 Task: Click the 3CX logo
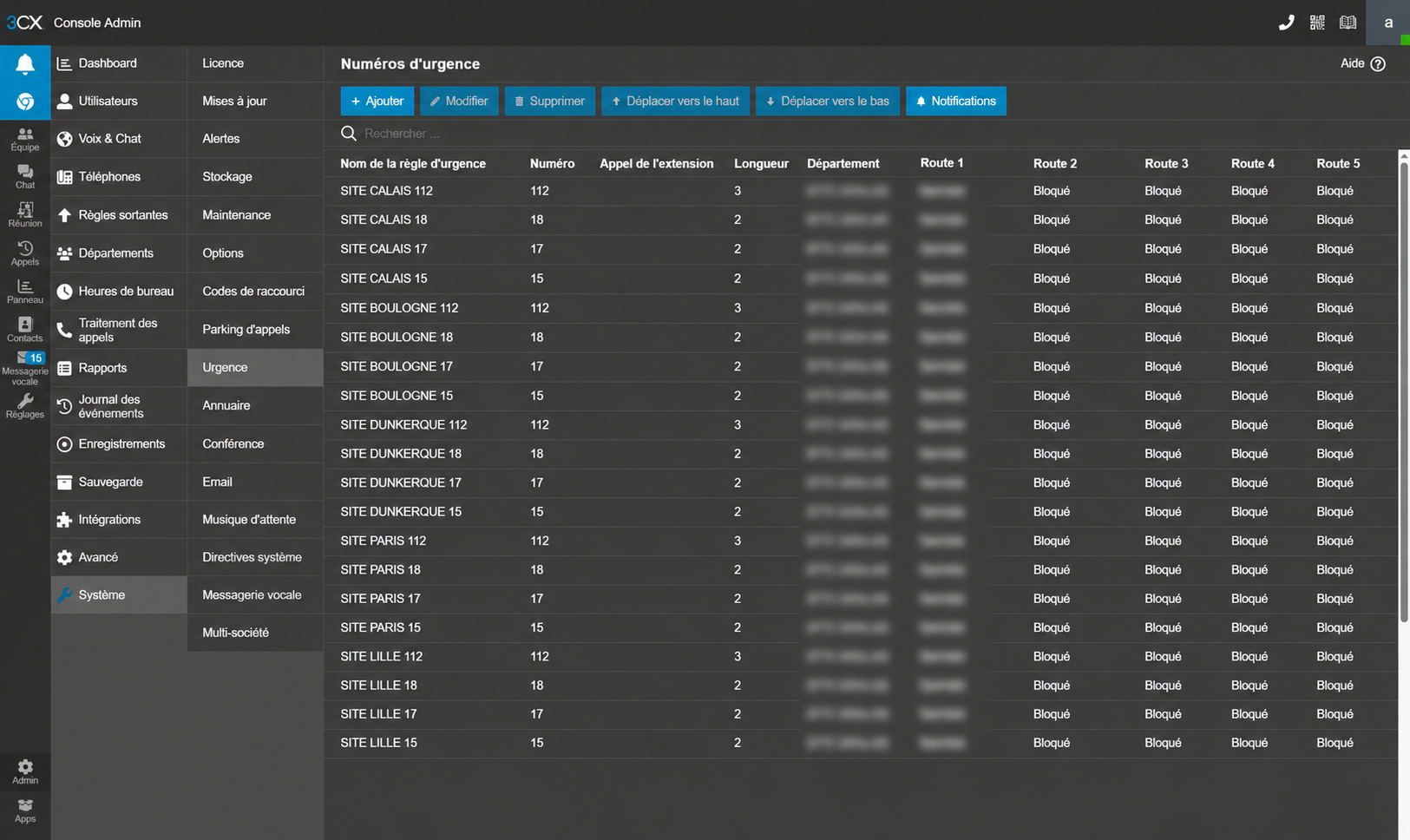coord(24,23)
